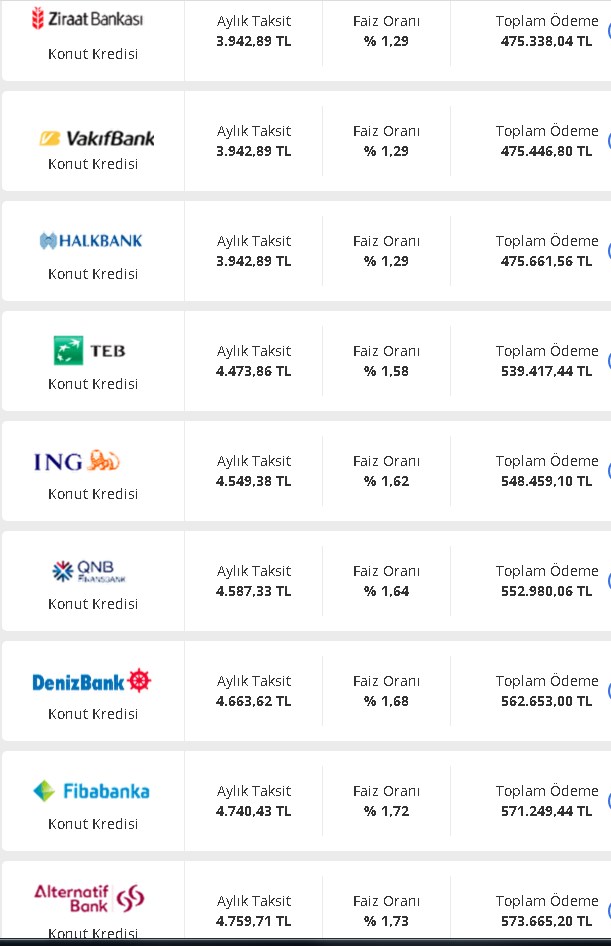Open the Fibabanka logo
The width and height of the screenshot is (611, 946).
(91, 791)
